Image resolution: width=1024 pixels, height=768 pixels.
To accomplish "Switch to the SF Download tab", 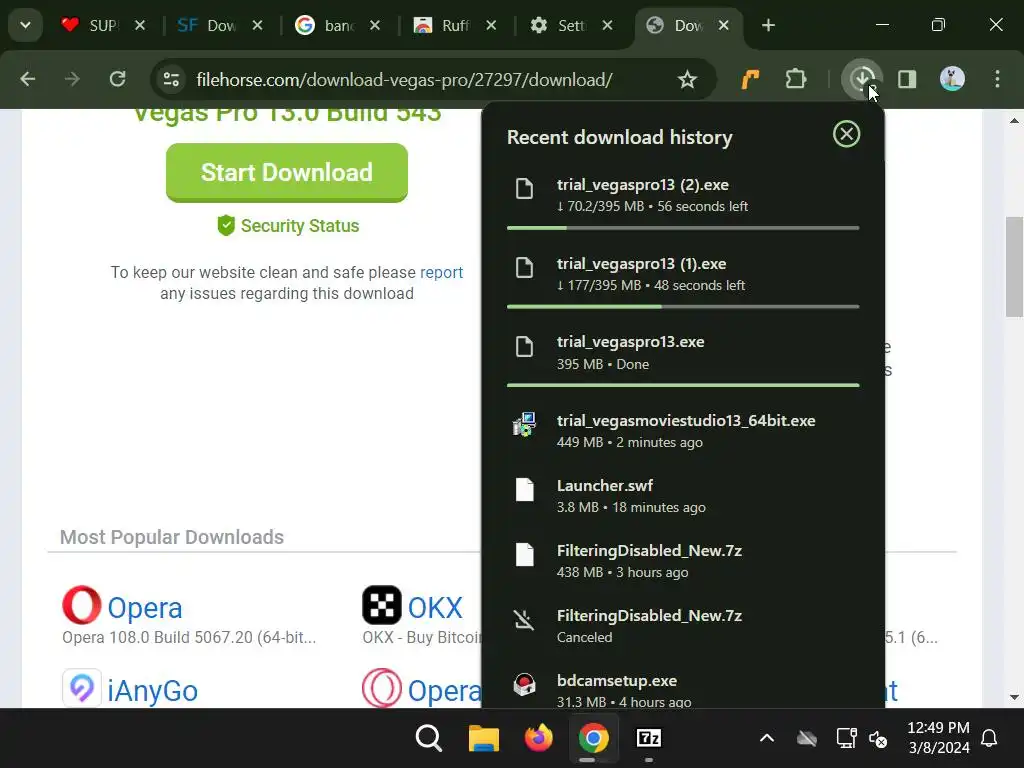I will click(x=206, y=25).
